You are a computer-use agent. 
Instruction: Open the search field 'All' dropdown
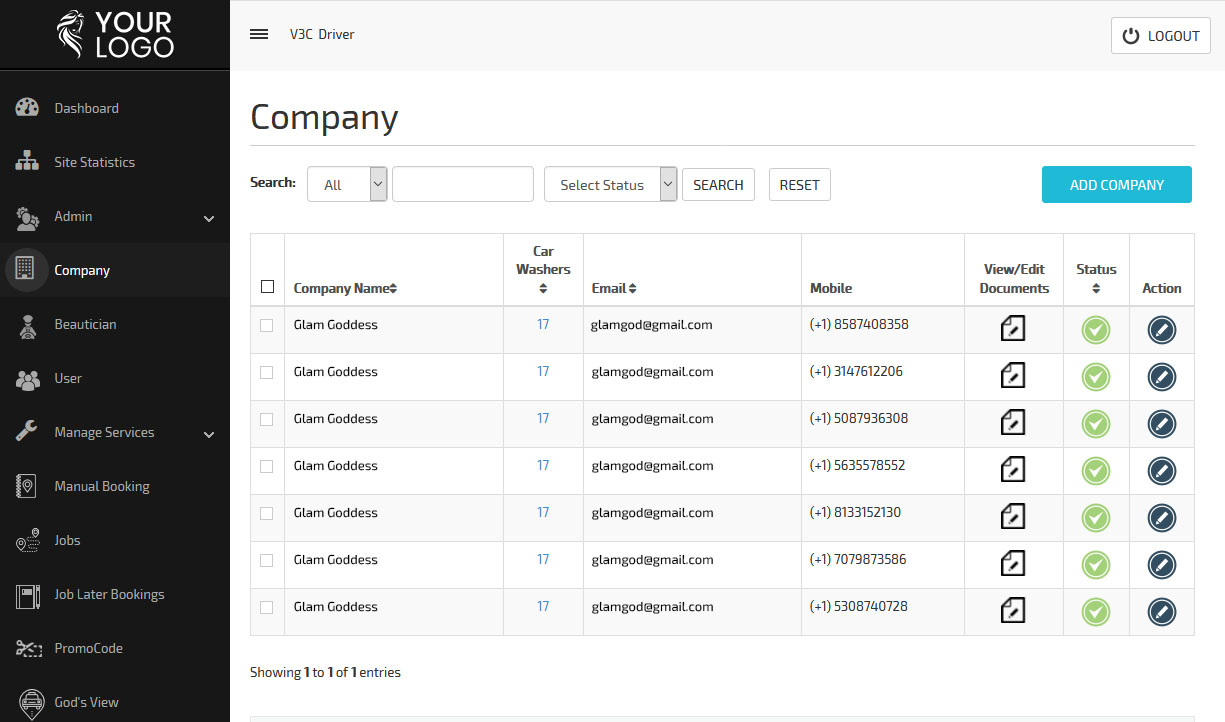347,184
